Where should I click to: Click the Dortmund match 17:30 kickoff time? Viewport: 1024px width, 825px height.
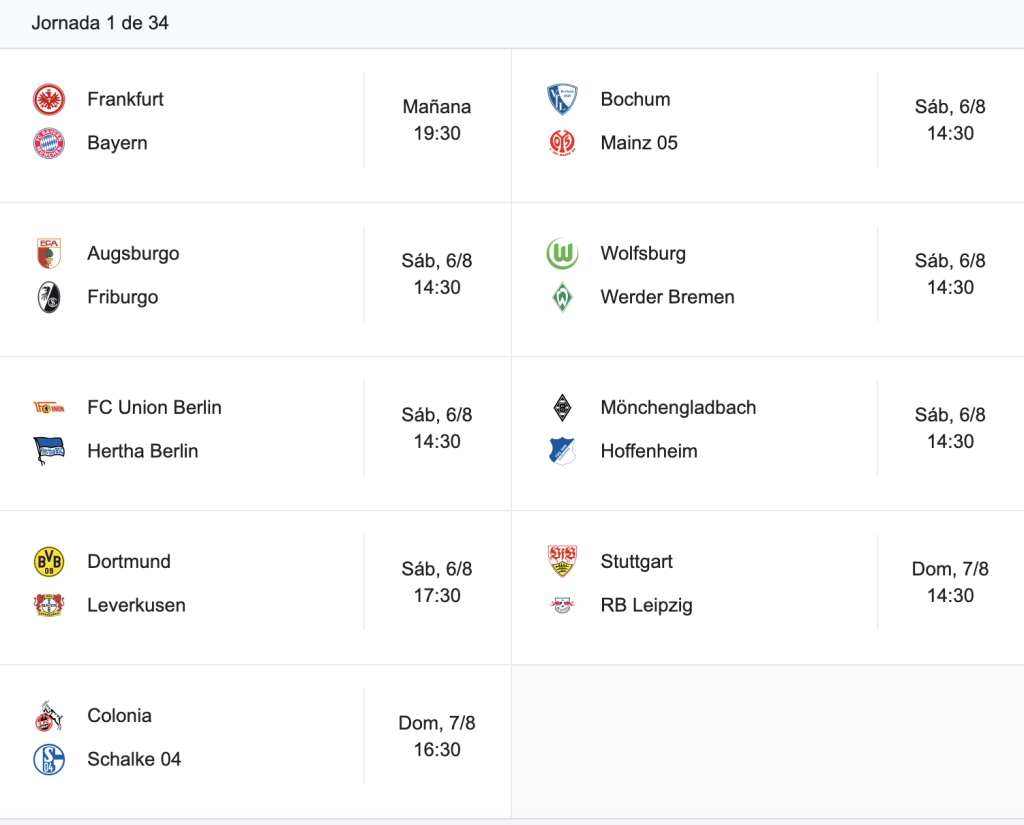point(437,583)
